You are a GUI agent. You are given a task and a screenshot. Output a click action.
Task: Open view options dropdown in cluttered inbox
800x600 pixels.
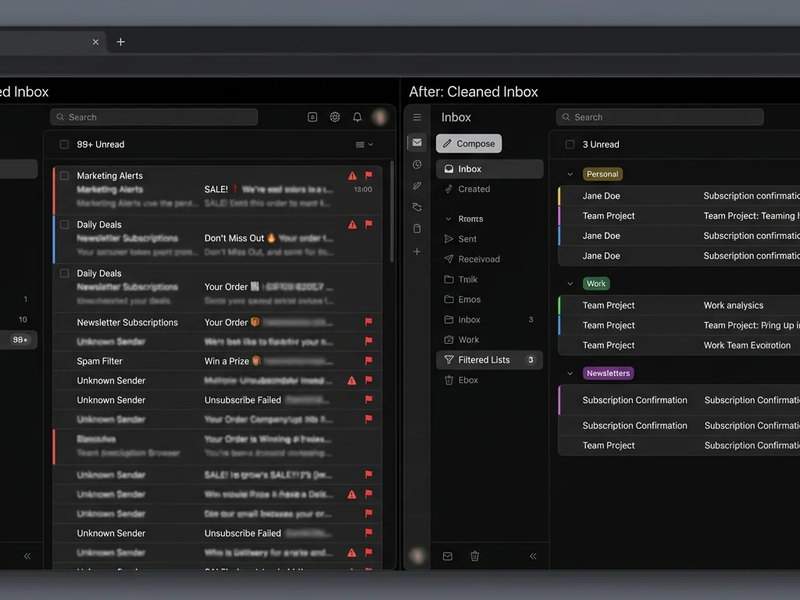click(364, 145)
